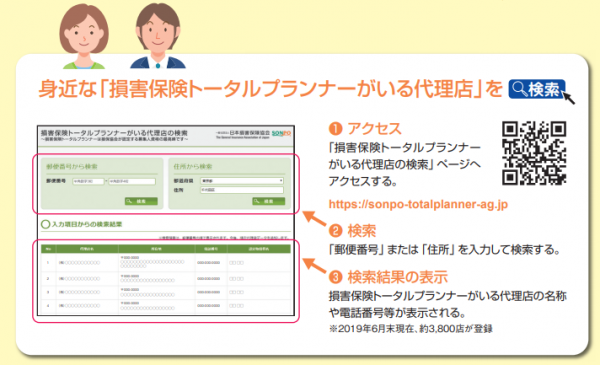This screenshot has width=600, height=365.
Task: Open the sonpo-totalplanner-ag.jp URL link
Action: coord(418,204)
